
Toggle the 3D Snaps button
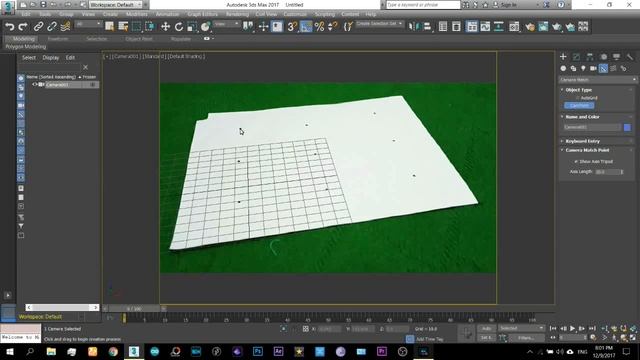[292, 27]
